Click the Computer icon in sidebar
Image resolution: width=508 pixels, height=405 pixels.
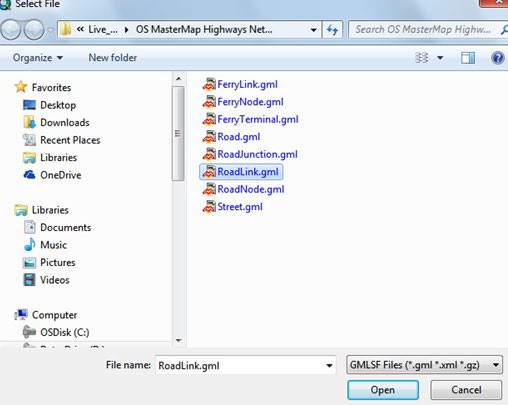pyautogui.click(x=21, y=314)
